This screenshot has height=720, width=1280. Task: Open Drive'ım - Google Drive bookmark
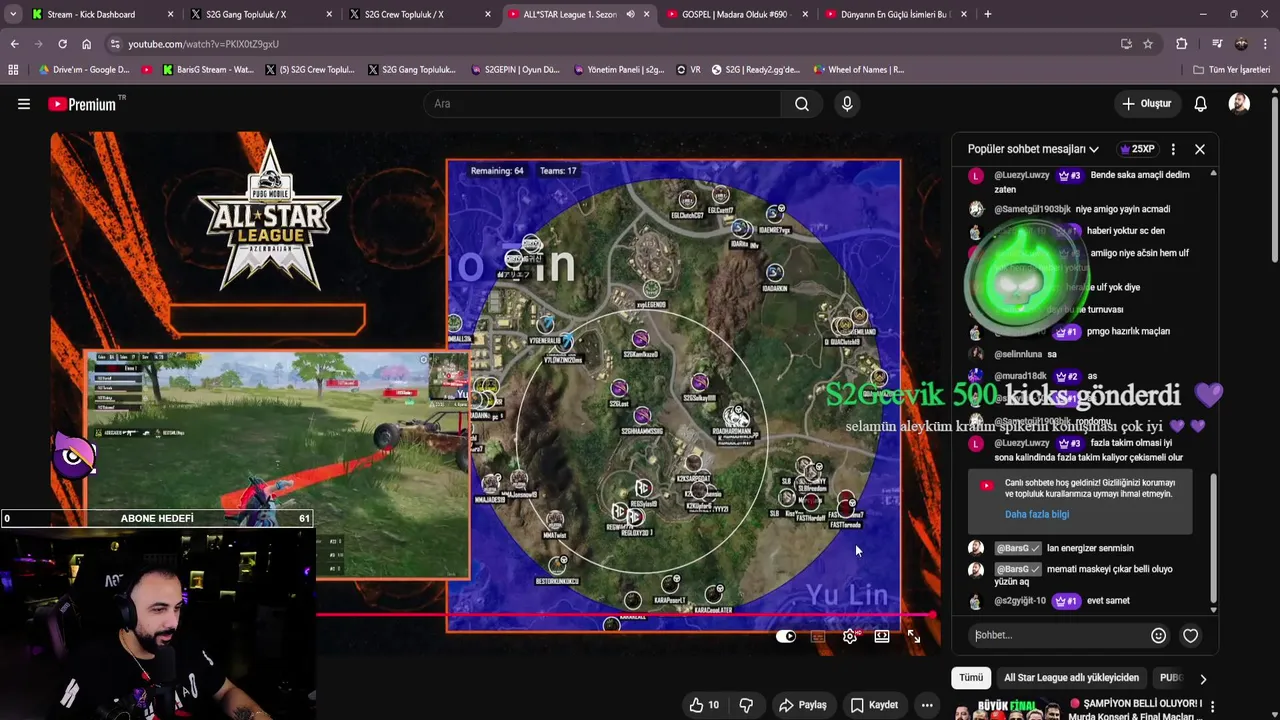[x=84, y=70]
